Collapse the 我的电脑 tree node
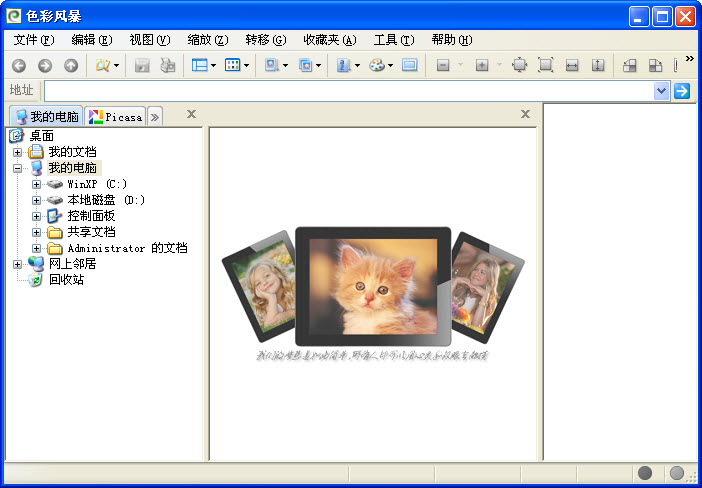This screenshot has height=488, width=702. (x=17, y=168)
